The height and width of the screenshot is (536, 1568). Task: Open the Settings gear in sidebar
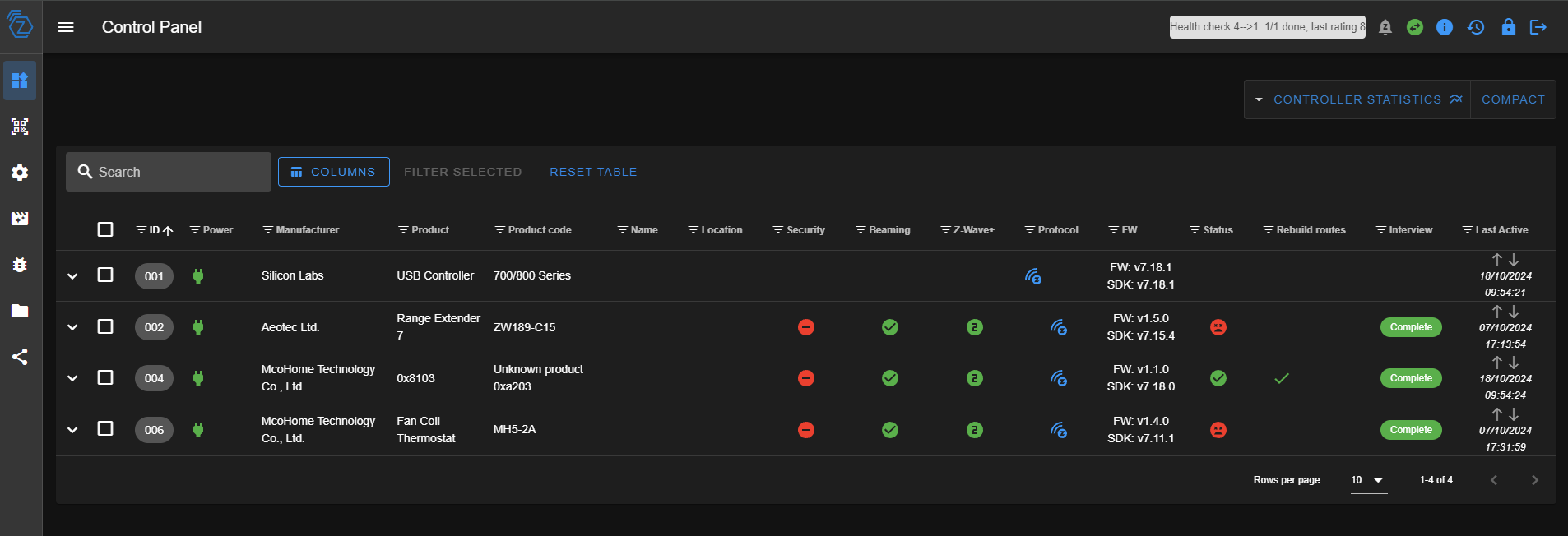point(20,173)
